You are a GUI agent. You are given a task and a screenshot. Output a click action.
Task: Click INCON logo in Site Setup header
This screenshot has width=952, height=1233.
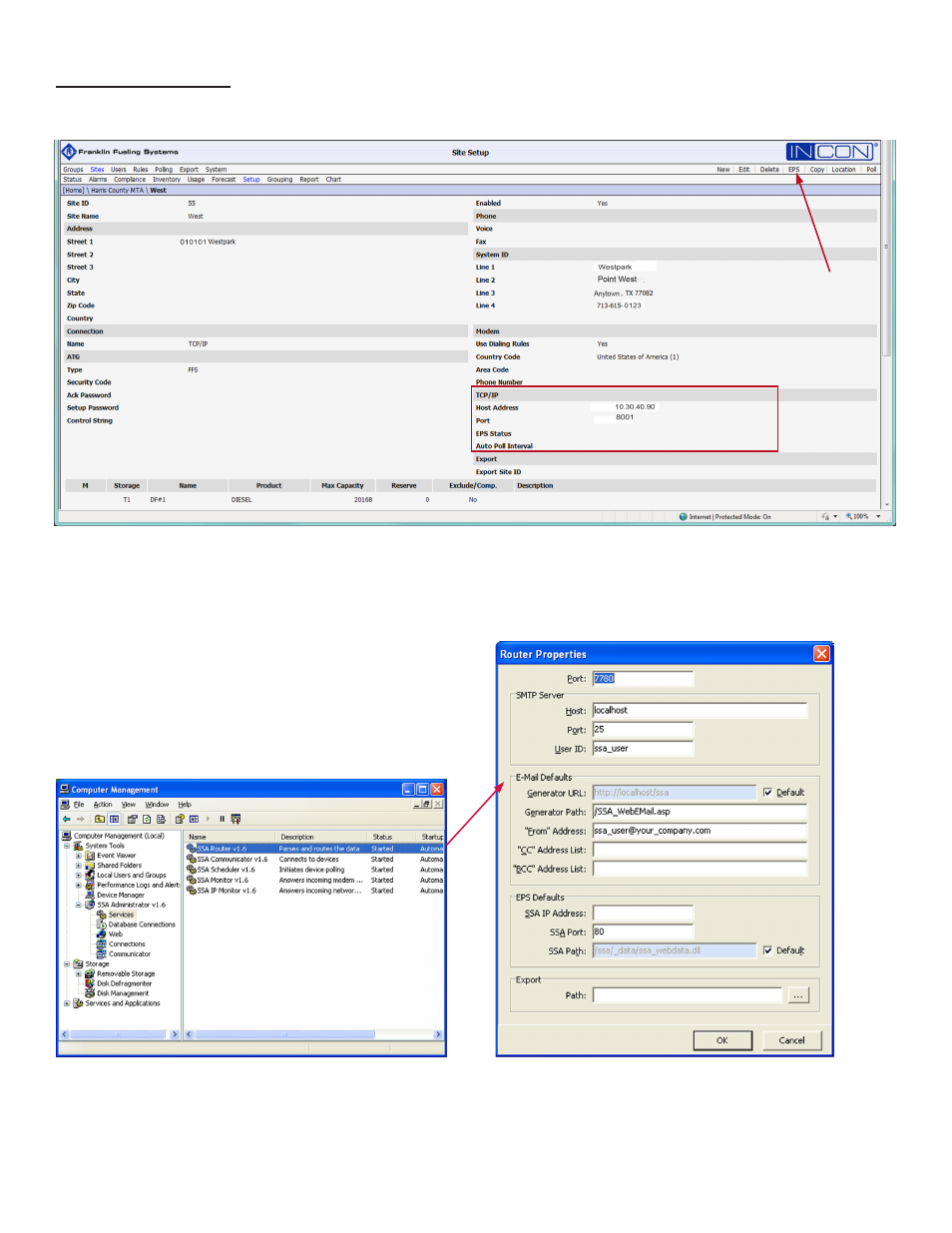tap(830, 152)
